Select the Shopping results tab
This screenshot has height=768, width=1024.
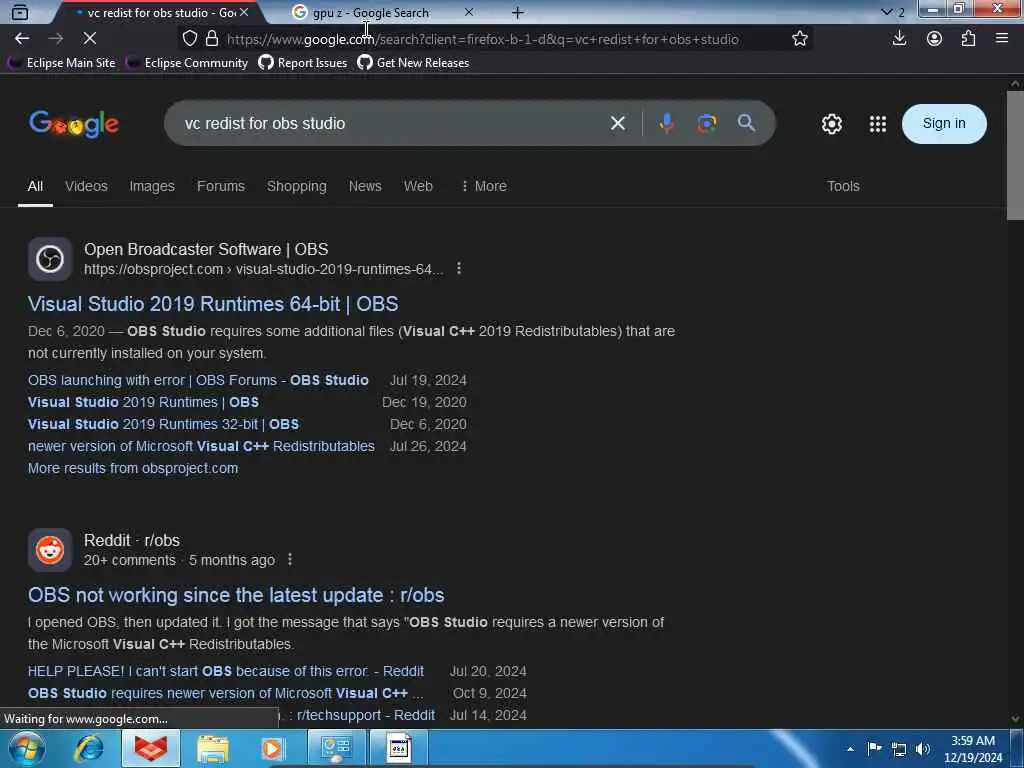tap(296, 186)
